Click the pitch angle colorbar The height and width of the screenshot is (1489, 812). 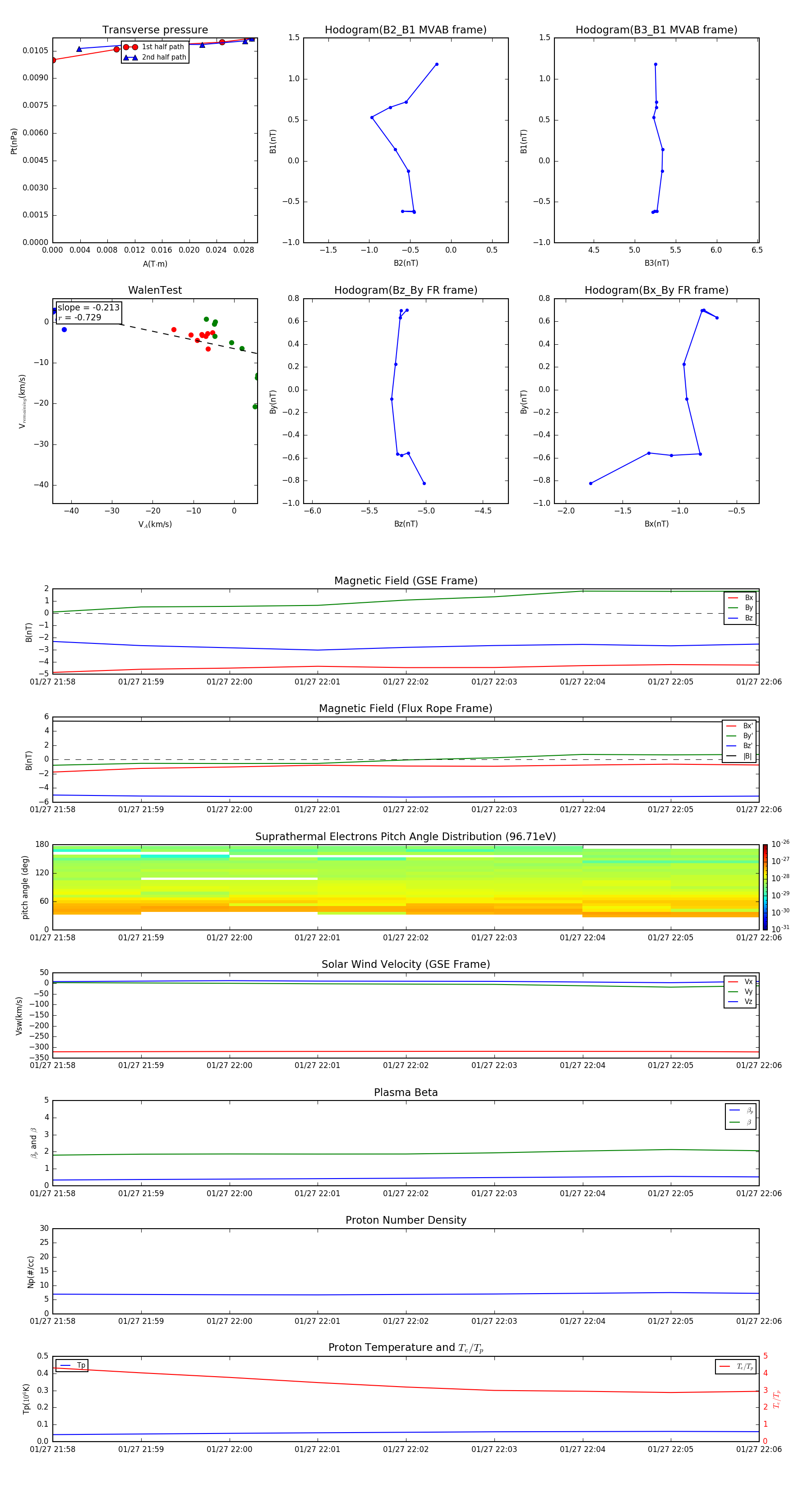(x=765, y=887)
